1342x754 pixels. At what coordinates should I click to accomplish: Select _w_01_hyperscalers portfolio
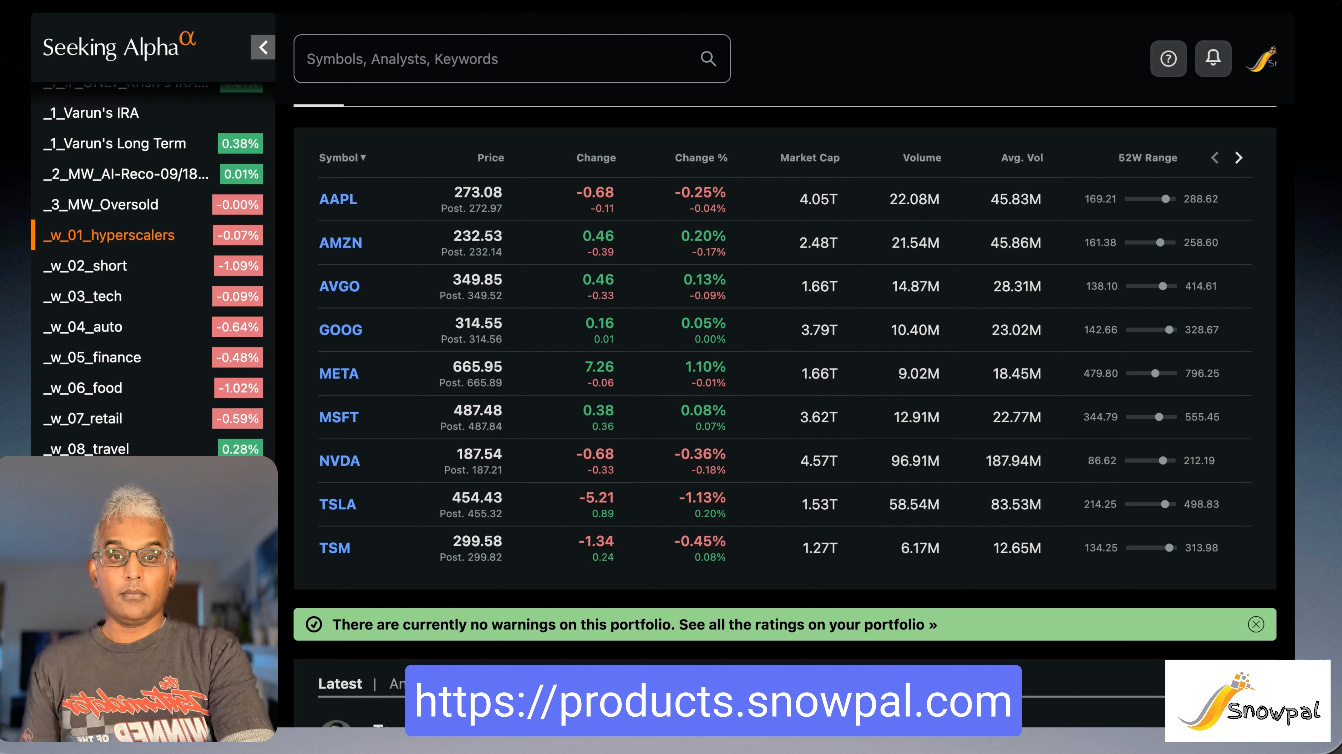(108, 235)
